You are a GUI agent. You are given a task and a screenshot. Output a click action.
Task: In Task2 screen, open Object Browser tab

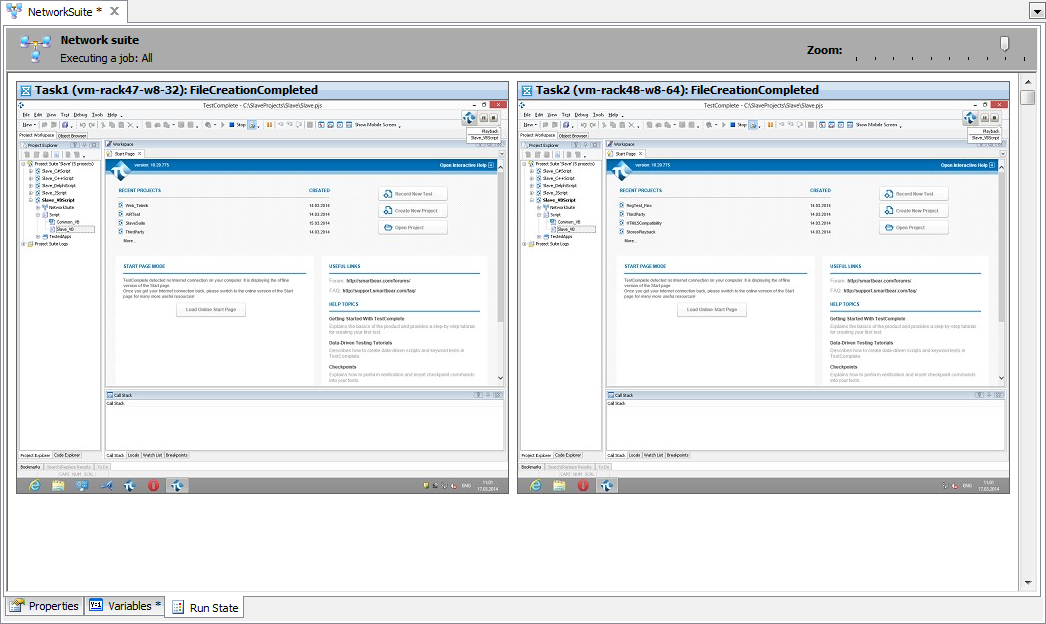point(573,135)
